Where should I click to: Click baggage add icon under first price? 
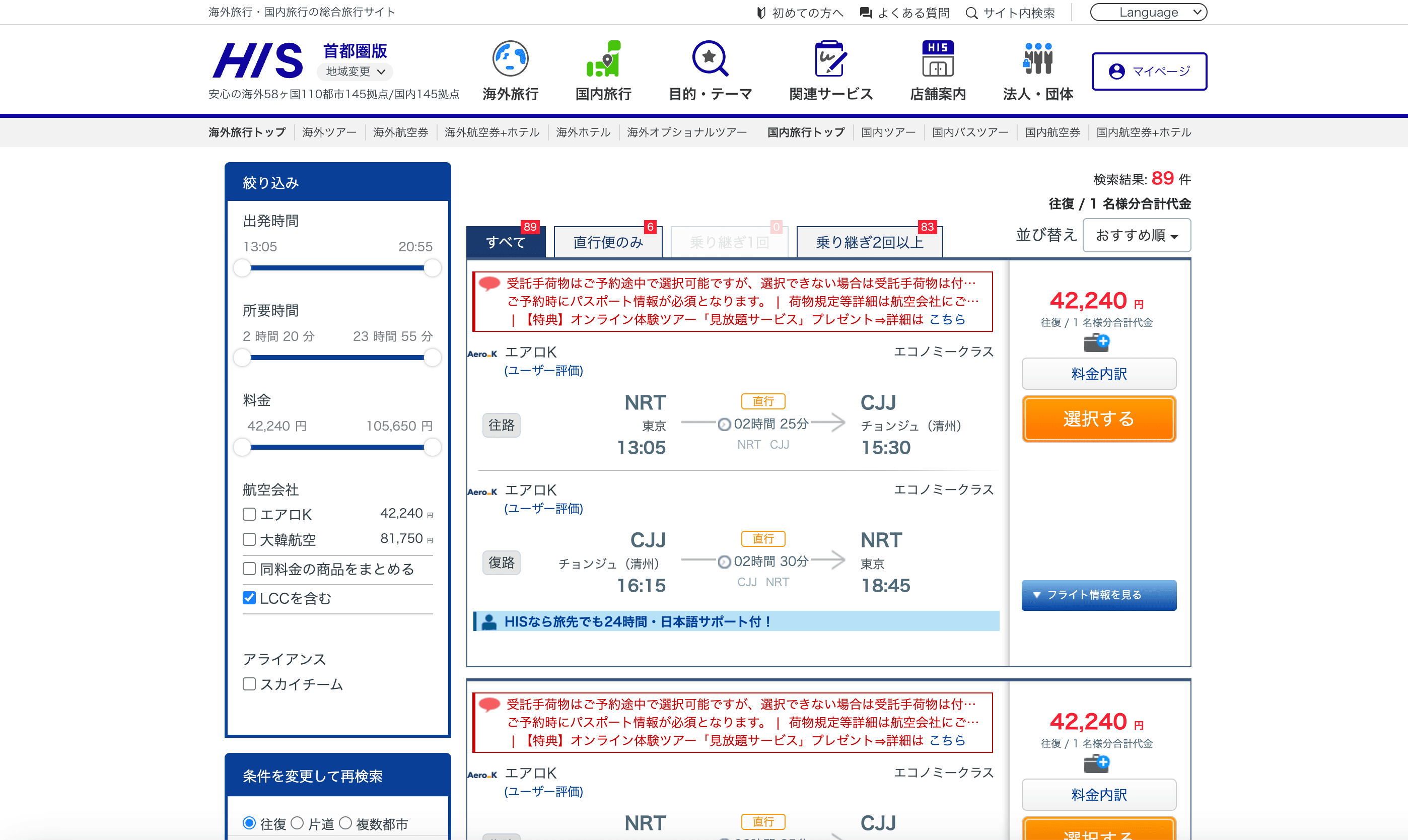(1096, 342)
